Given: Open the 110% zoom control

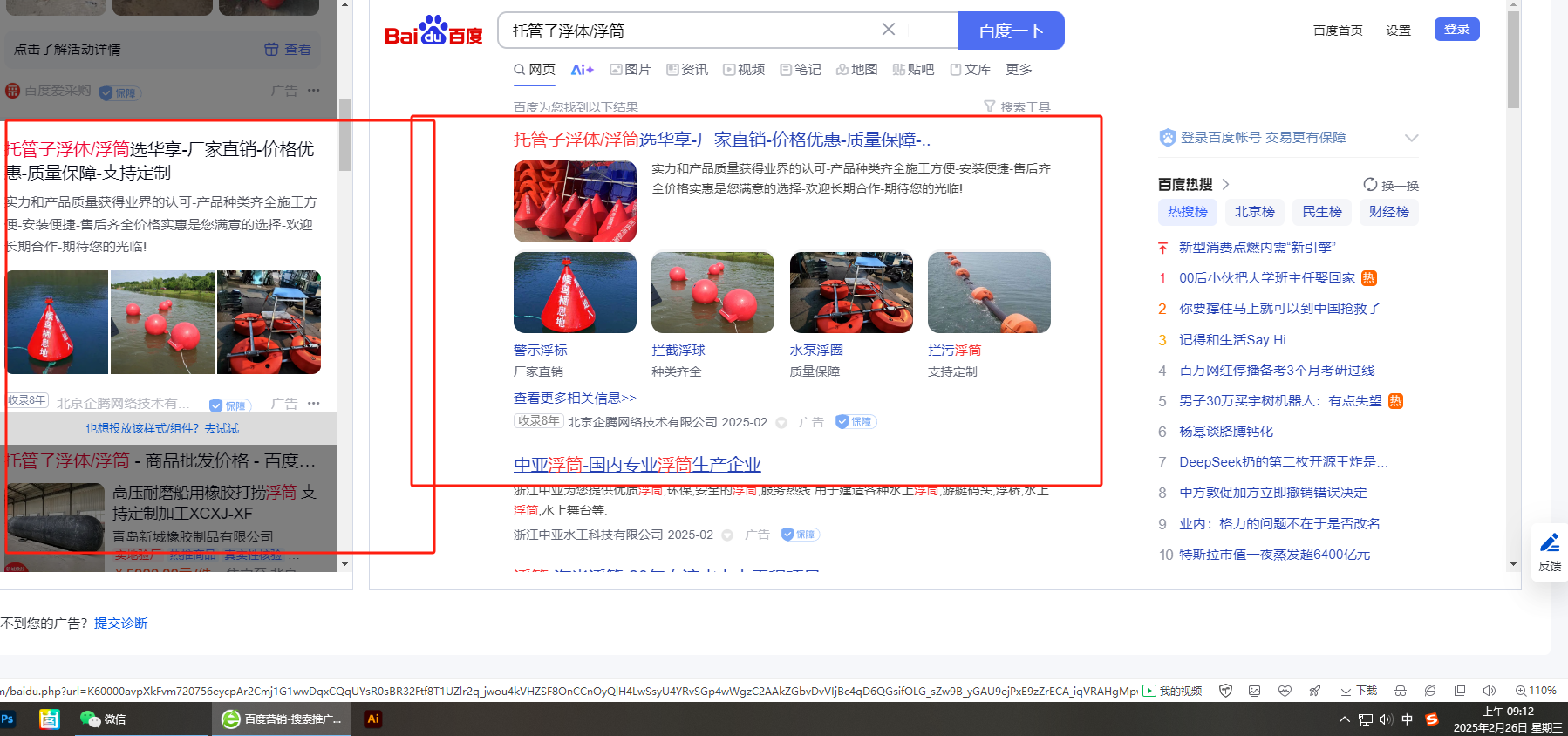Looking at the screenshot, I should pyautogui.click(x=1536, y=692).
